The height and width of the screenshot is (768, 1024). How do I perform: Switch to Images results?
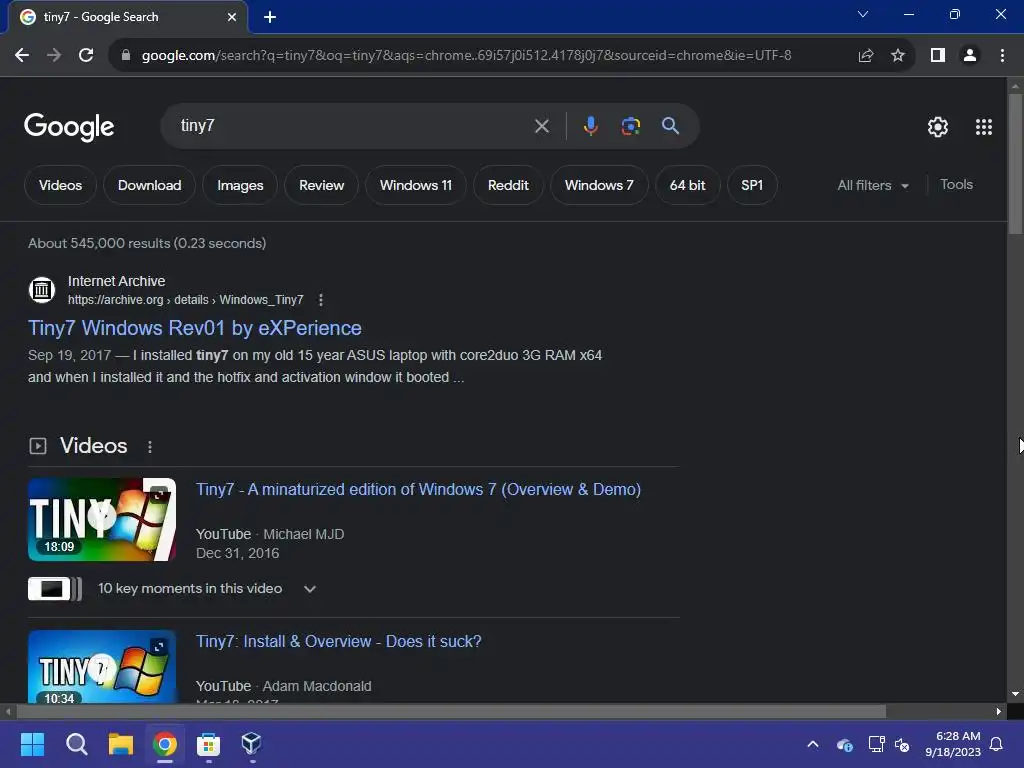[x=240, y=185]
